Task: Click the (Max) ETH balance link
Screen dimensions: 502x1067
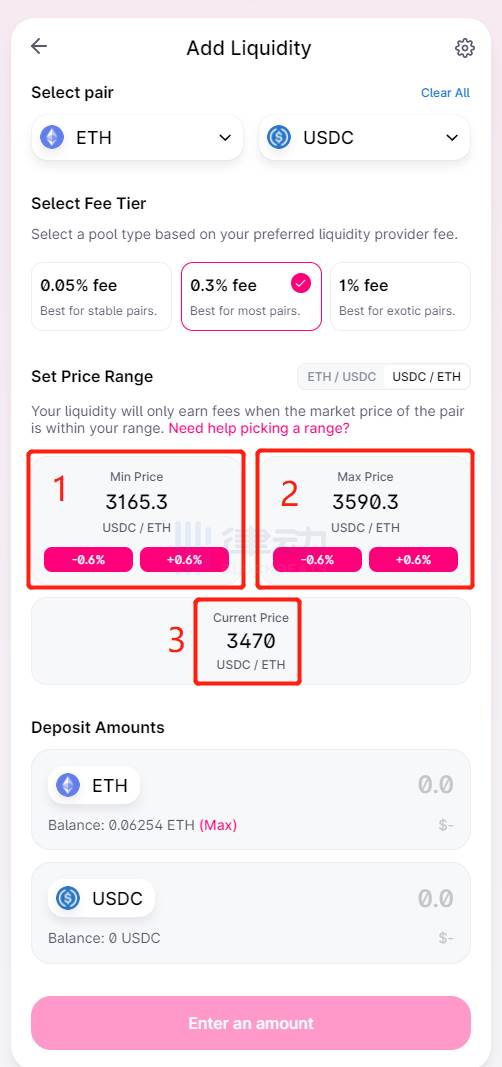Action: pyautogui.click(x=218, y=825)
